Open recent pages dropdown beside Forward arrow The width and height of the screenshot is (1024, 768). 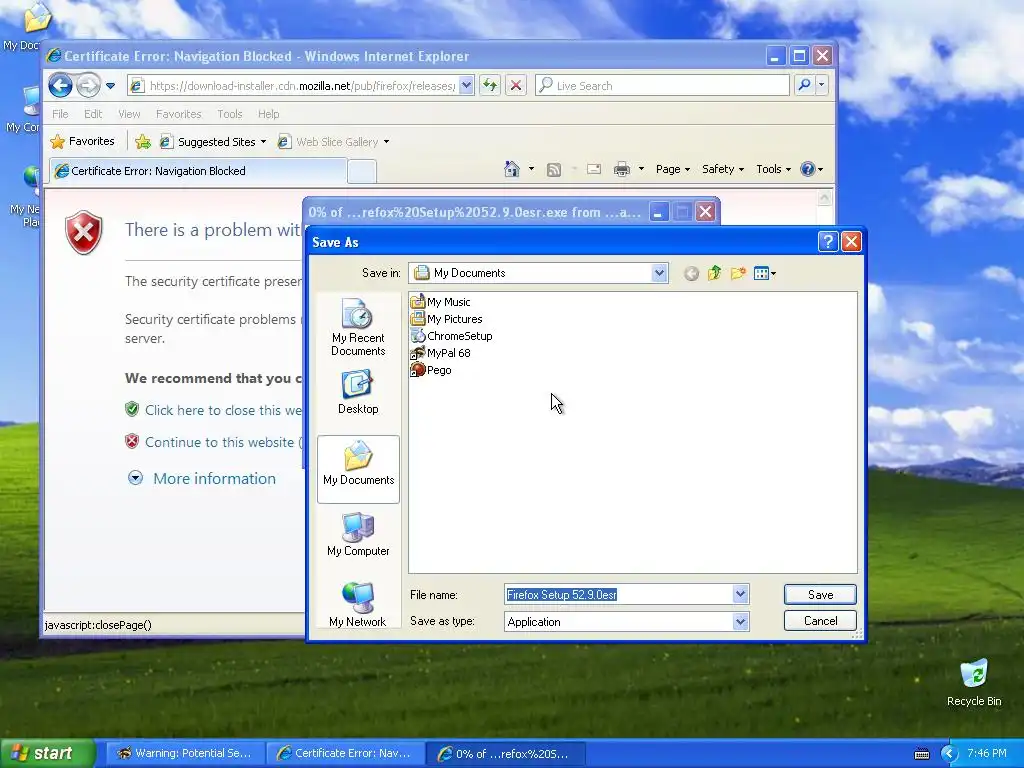tap(110, 86)
